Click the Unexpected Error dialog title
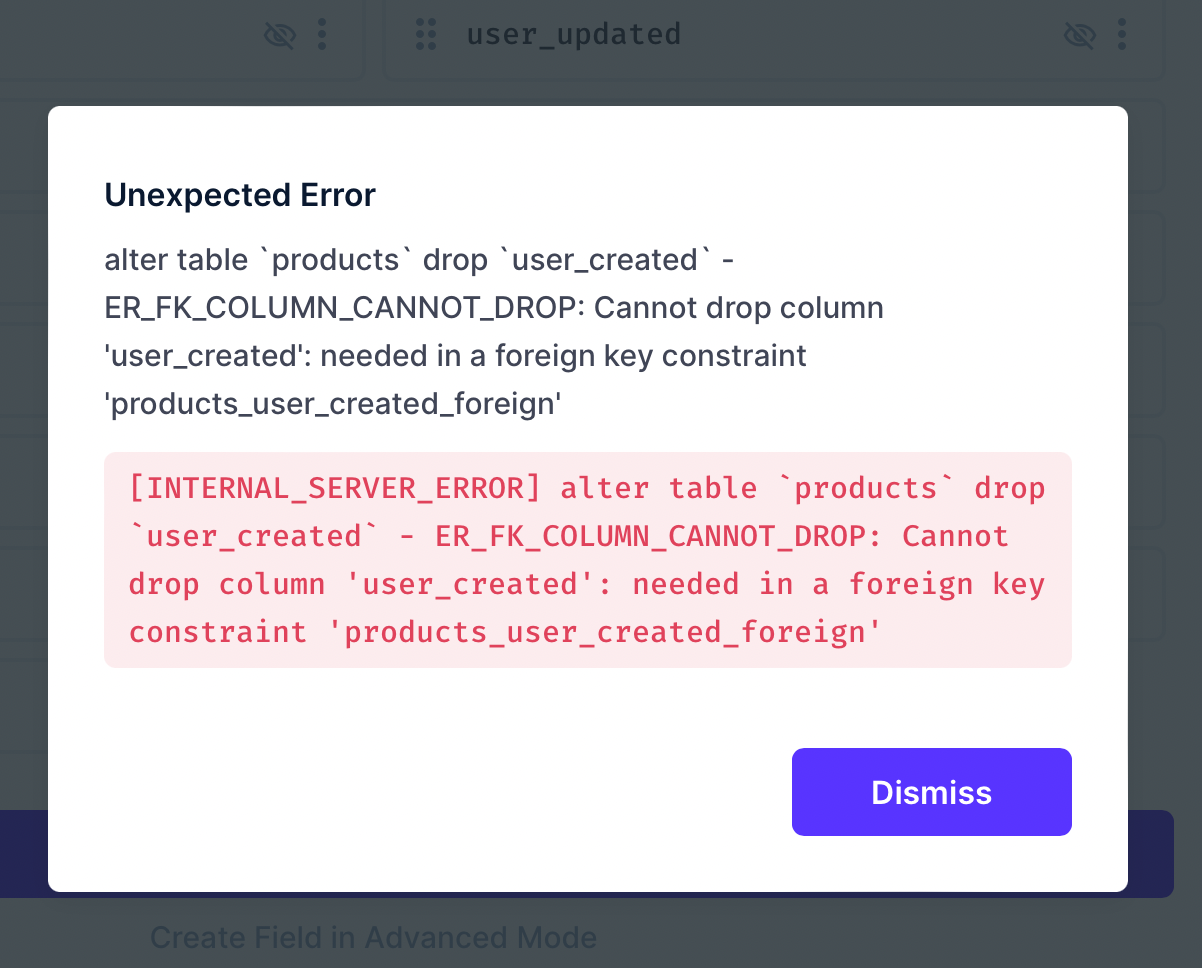The image size is (1202, 968). click(240, 194)
